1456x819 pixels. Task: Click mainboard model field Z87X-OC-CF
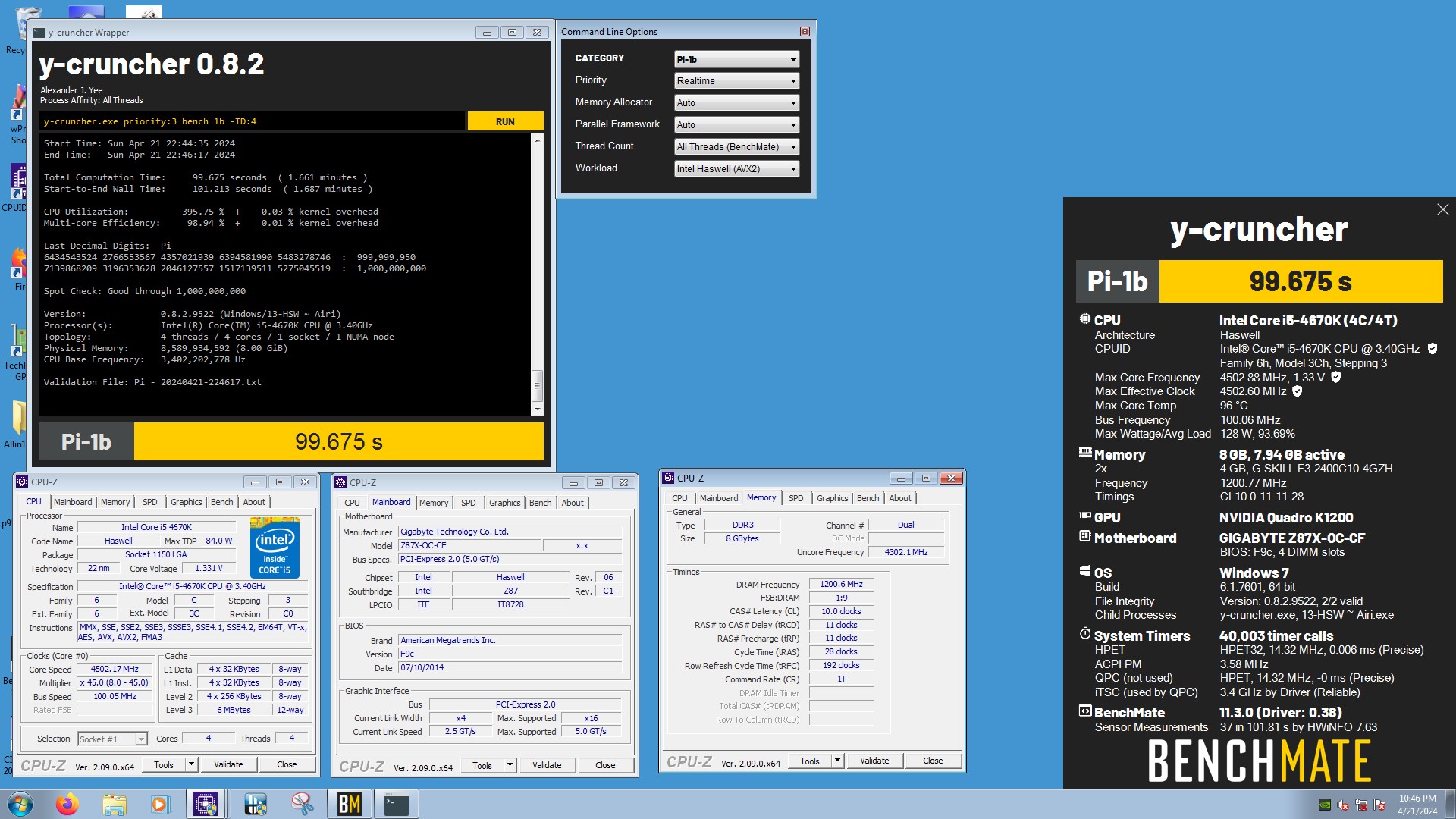469,545
